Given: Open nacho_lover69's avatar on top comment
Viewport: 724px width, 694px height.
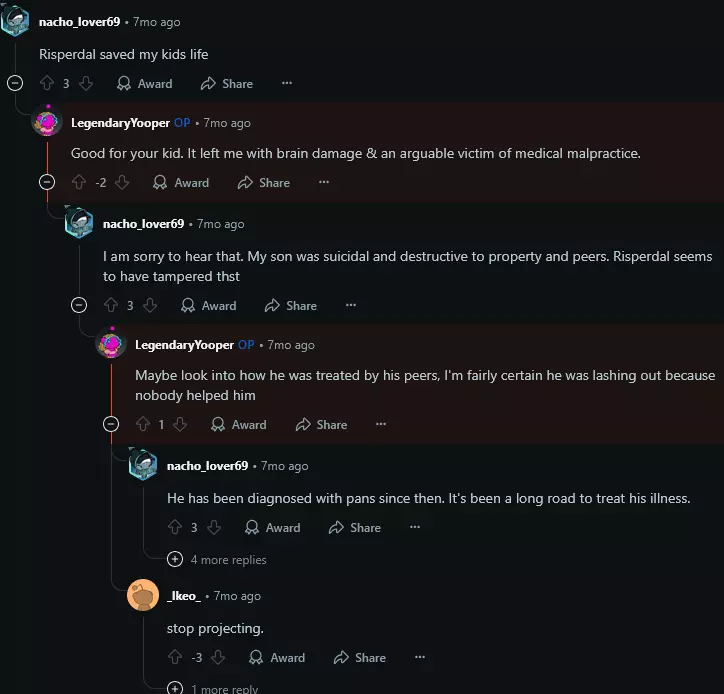Looking at the screenshot, I should [x=15, y=21].
